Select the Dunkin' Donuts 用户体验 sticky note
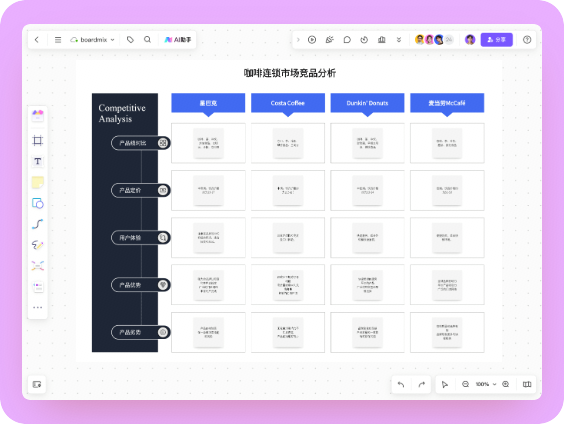This screenshot has height=424, width=564. pos(367,238)
